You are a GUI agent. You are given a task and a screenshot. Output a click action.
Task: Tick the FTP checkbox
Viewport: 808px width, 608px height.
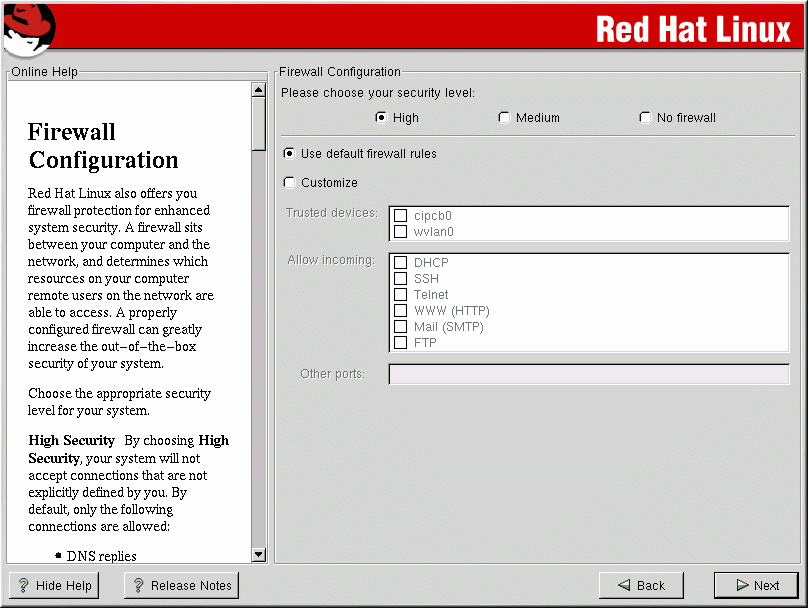click(x=401, y=343)
